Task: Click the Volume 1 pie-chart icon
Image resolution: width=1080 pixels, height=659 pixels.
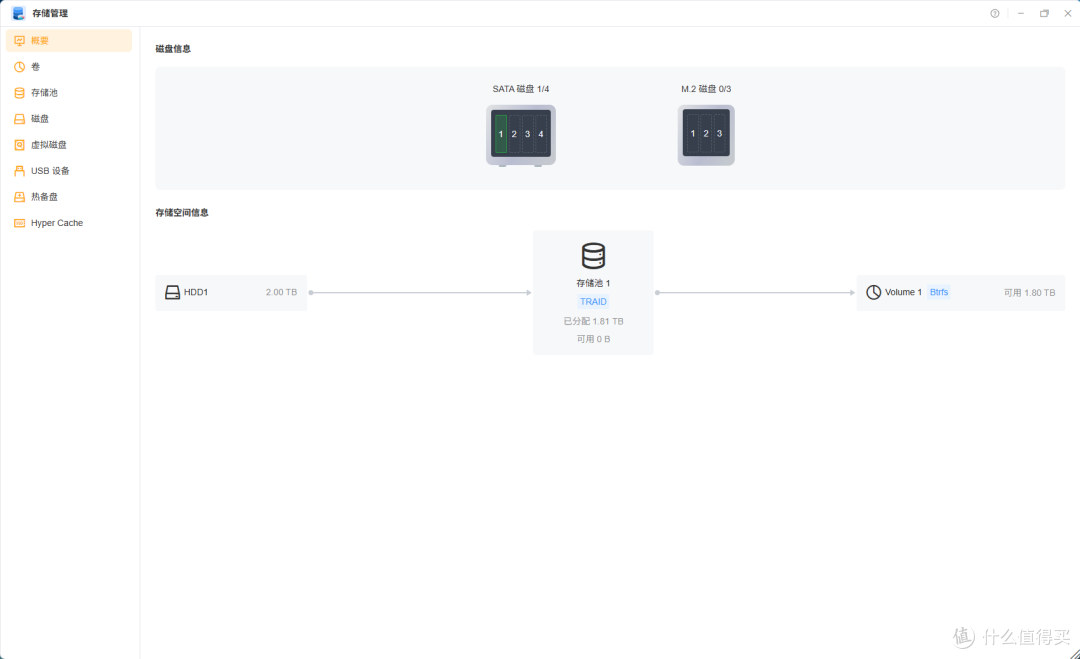Action: [x=873, y=293]
